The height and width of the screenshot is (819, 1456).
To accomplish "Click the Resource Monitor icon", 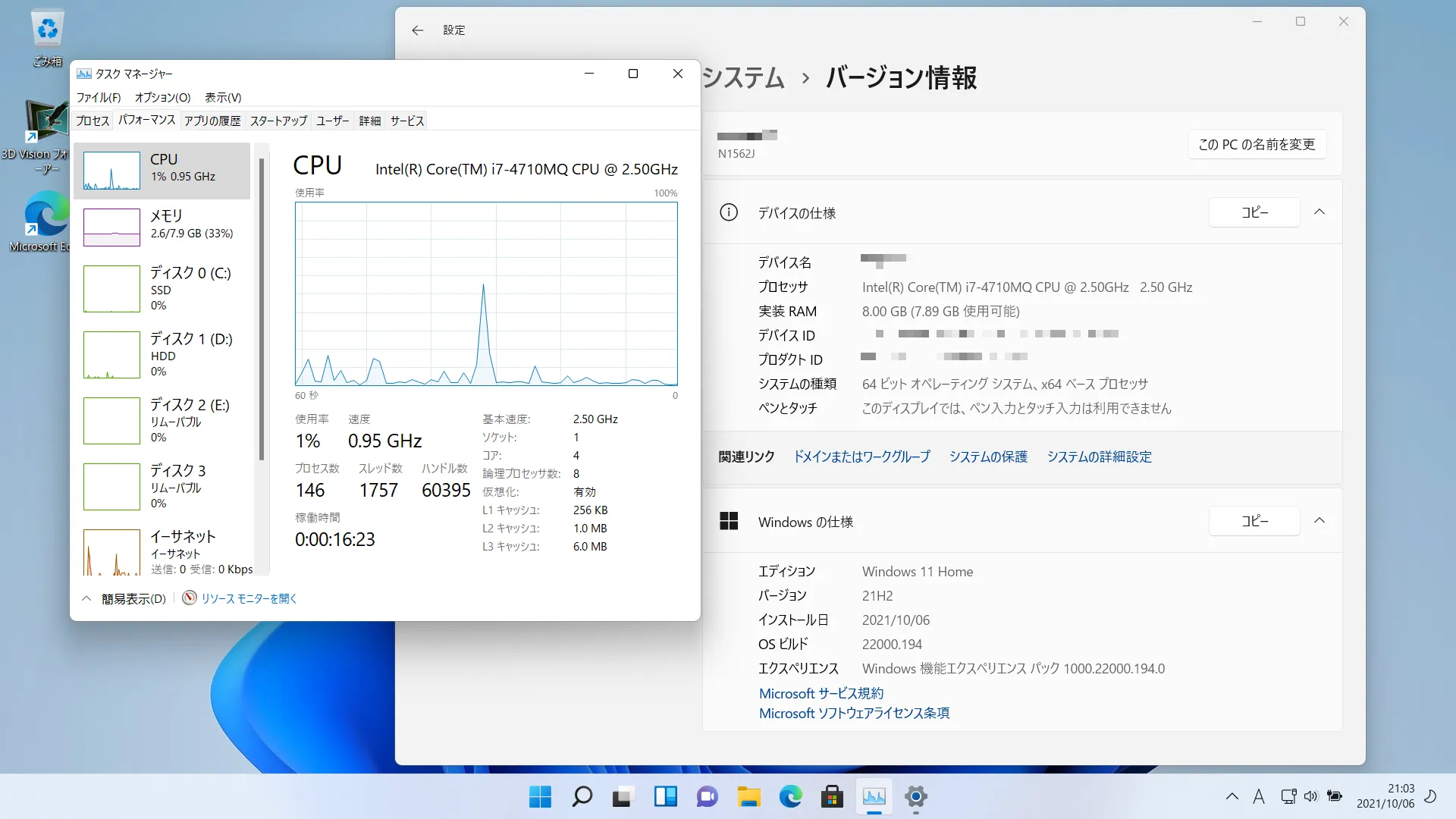I will pos(190,598).
